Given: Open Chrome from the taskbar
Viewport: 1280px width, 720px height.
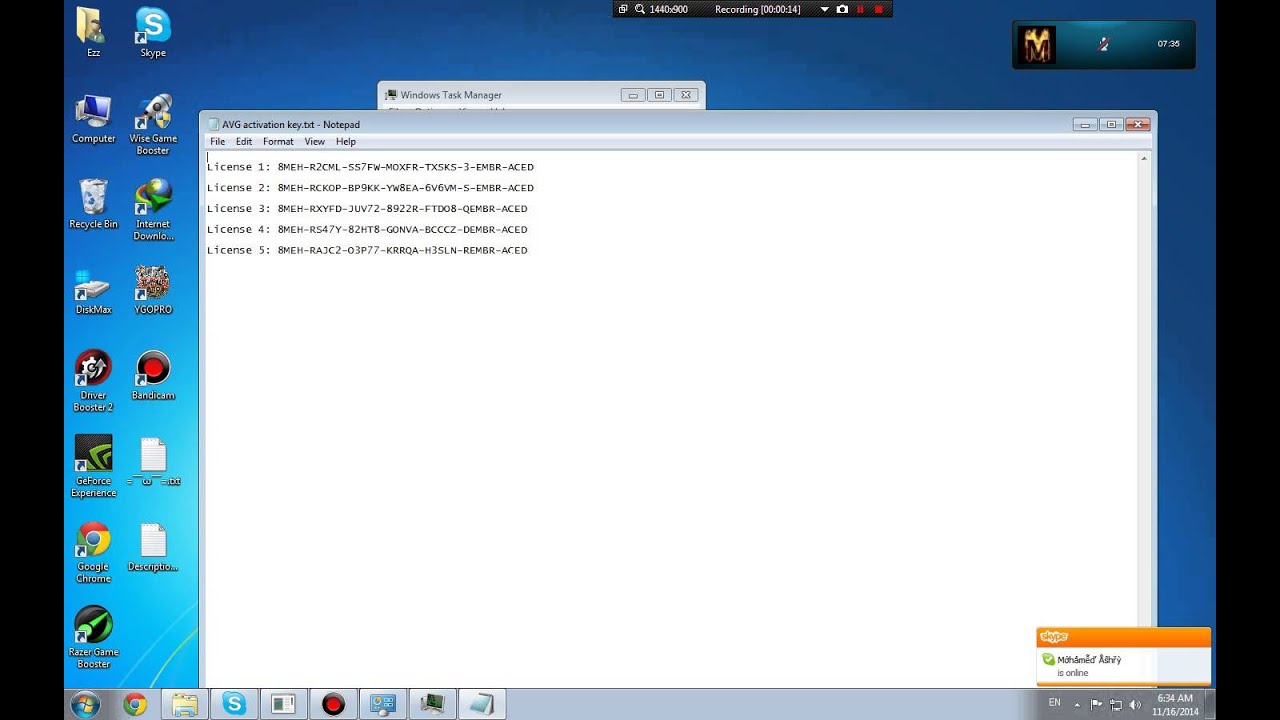Looking at the screenshot, I should tap(135, 704).
